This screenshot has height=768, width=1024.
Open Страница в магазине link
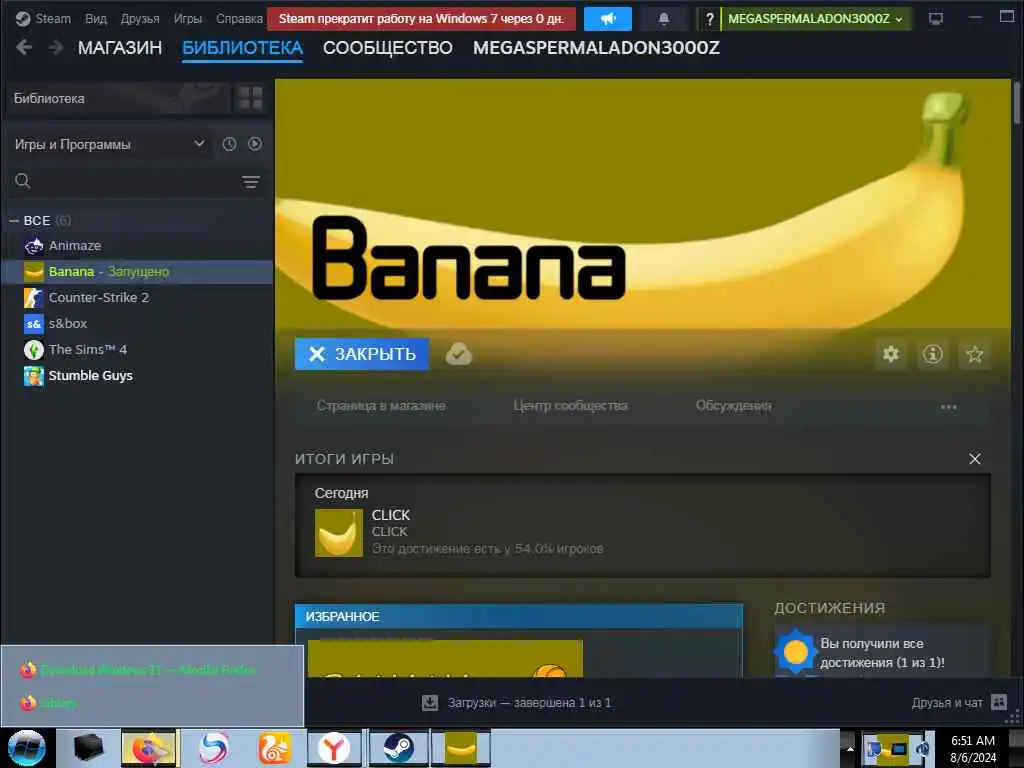point(381,406)
